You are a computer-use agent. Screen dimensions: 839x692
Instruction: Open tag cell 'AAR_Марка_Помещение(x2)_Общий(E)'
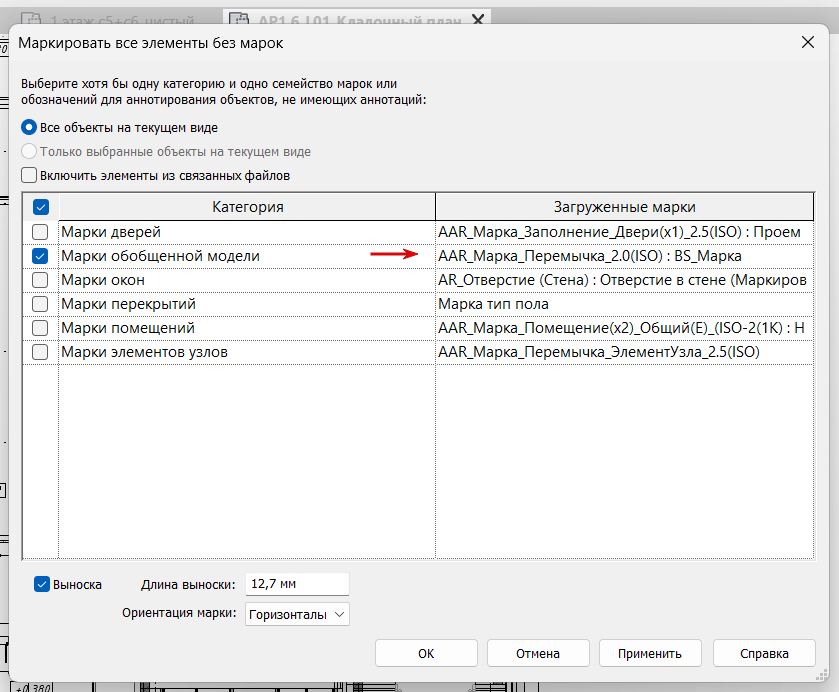click(624, 328)
